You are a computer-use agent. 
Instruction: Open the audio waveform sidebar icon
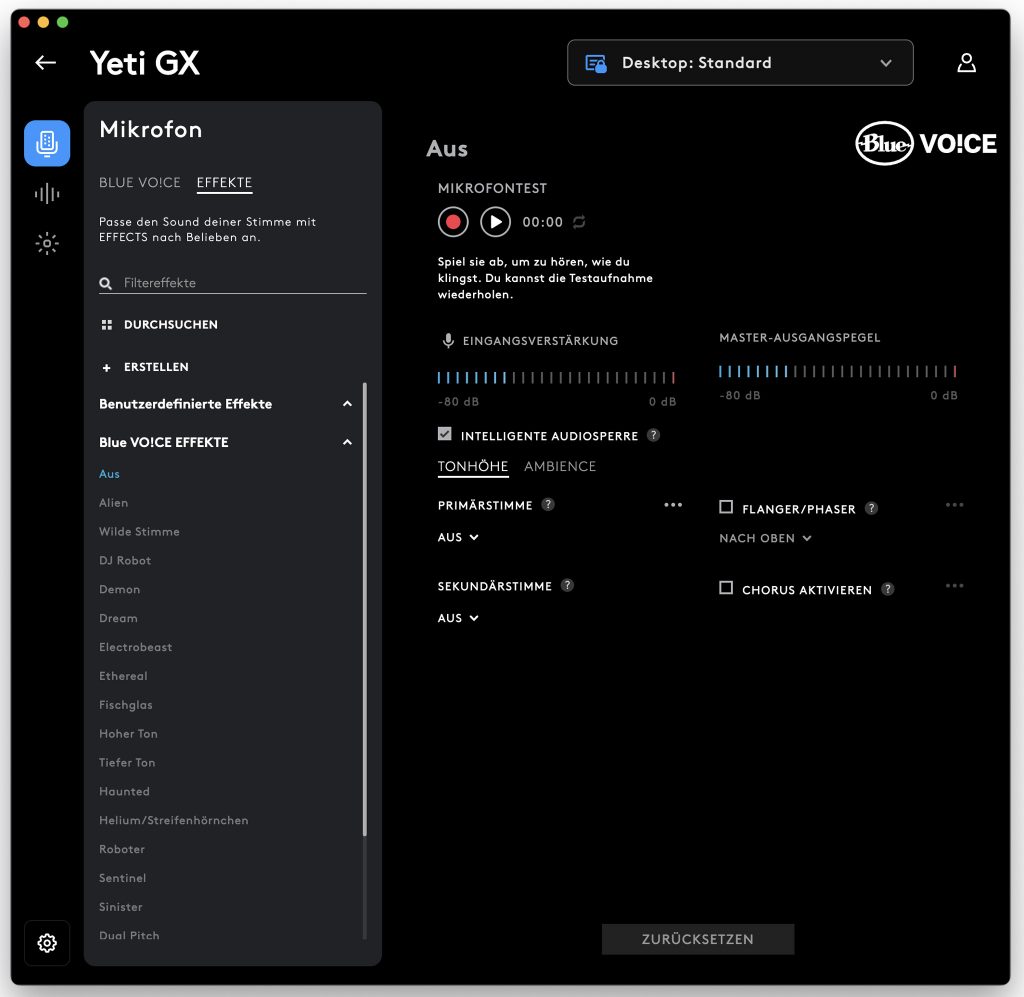pos(47,193)
